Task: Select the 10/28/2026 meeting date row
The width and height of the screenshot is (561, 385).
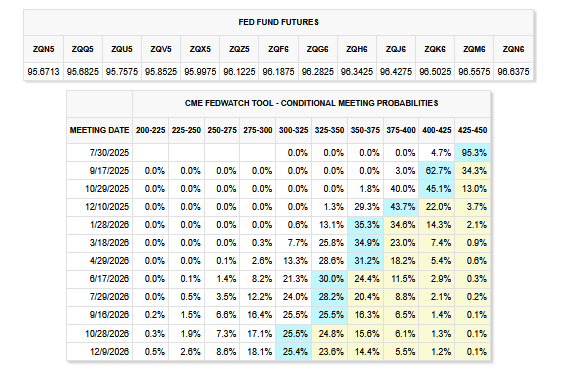Action: [x=278, y=333]
